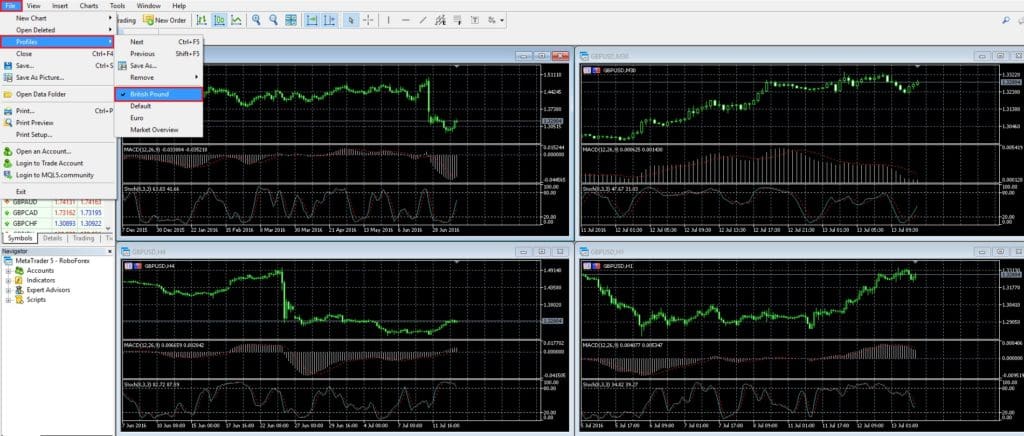Open the View menu
This screenshot has height=436, width=1024.
click(33, 5)
